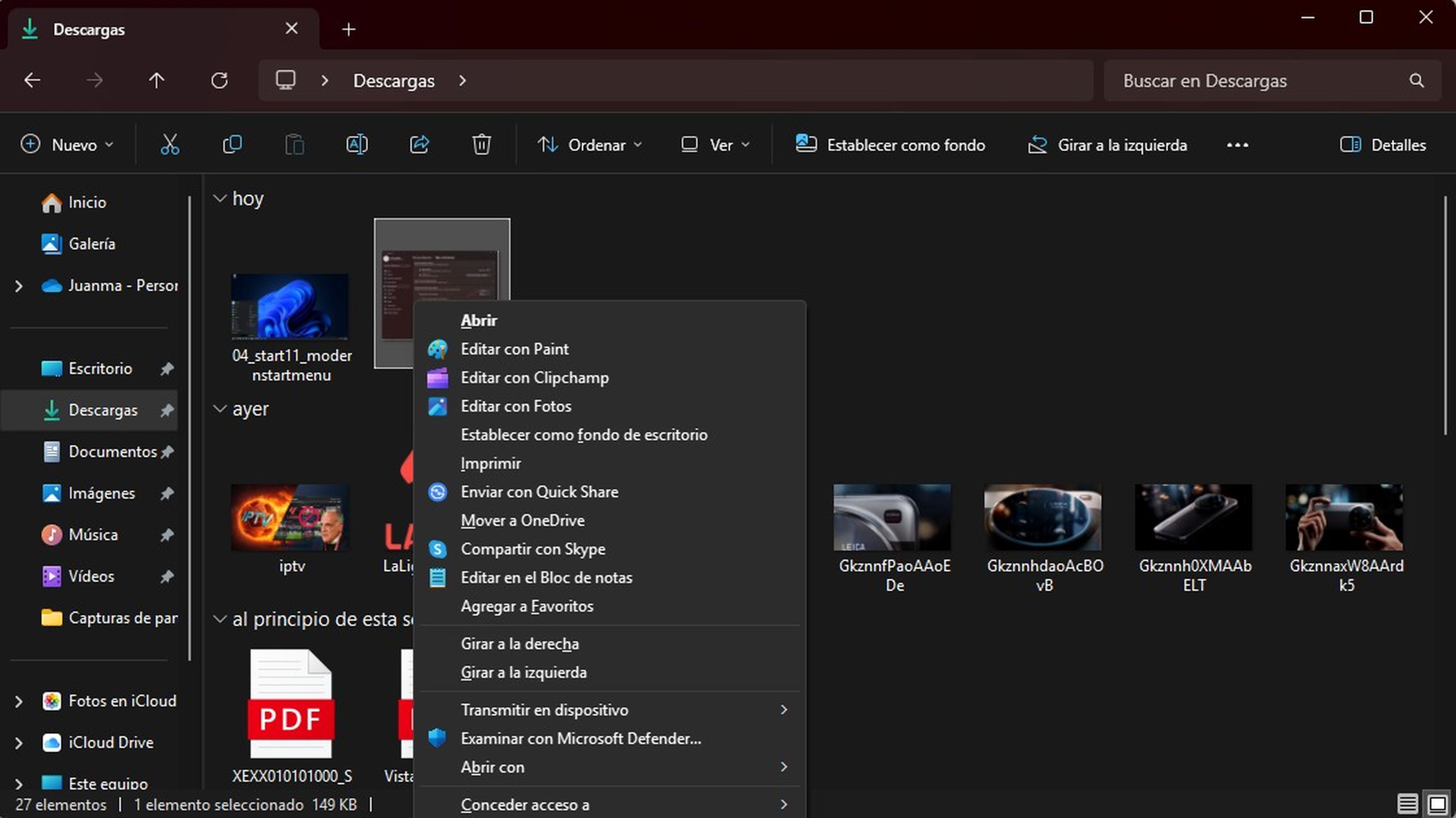
Task: Open Transmitir en dispositivo submenu
Action: pos(609,710)
